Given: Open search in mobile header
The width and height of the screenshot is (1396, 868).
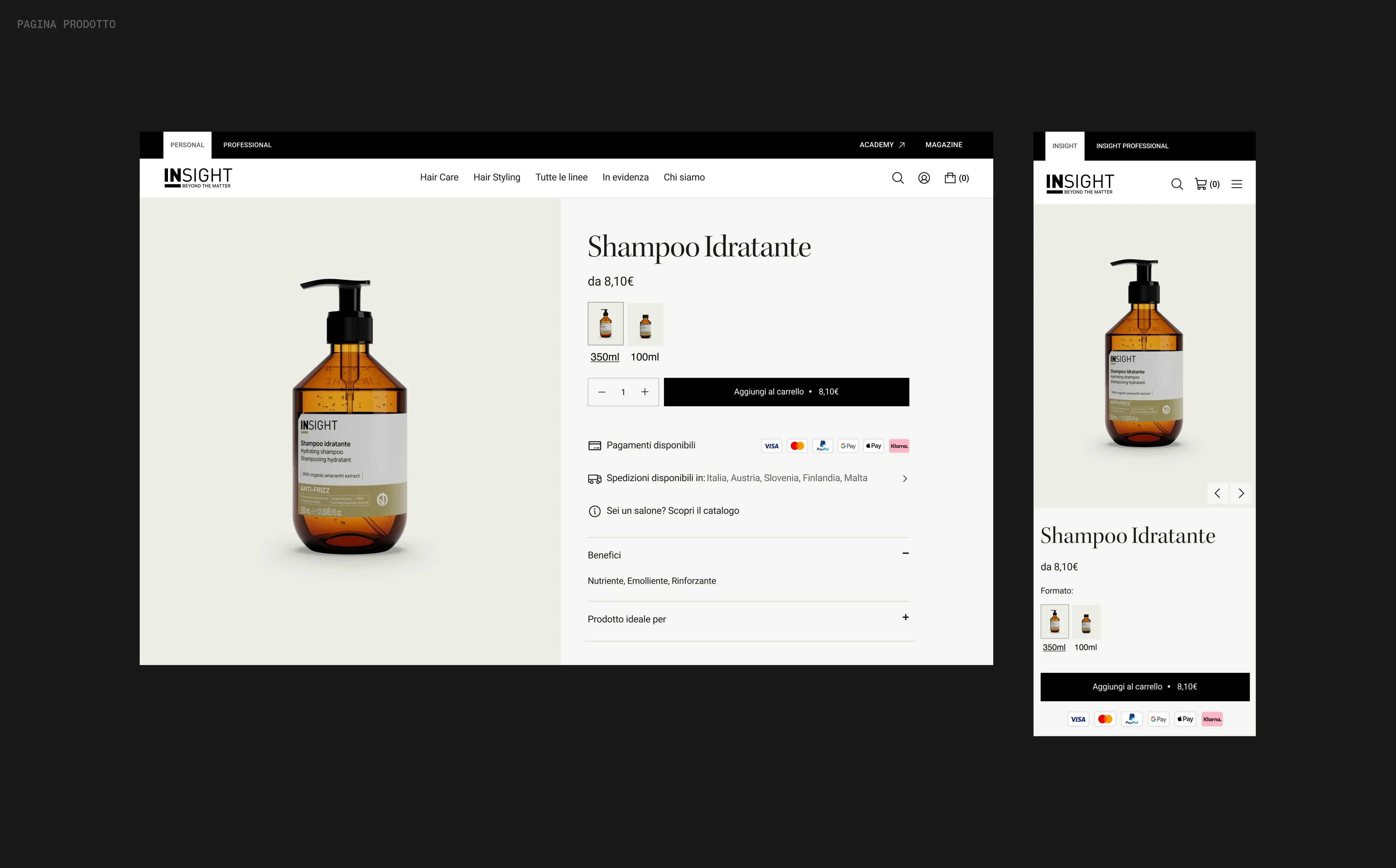Looking at the screenshot, I should pyautogui.click(x=1177, y=184).
